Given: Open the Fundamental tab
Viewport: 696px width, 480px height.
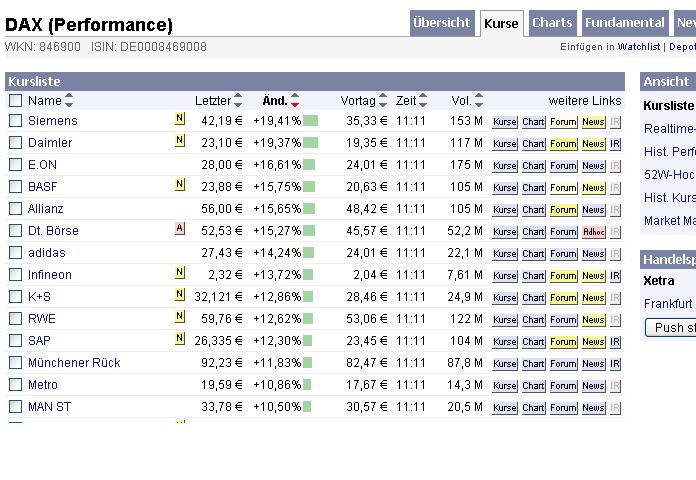Looking at the screenshot, I should tap(624, 23).
